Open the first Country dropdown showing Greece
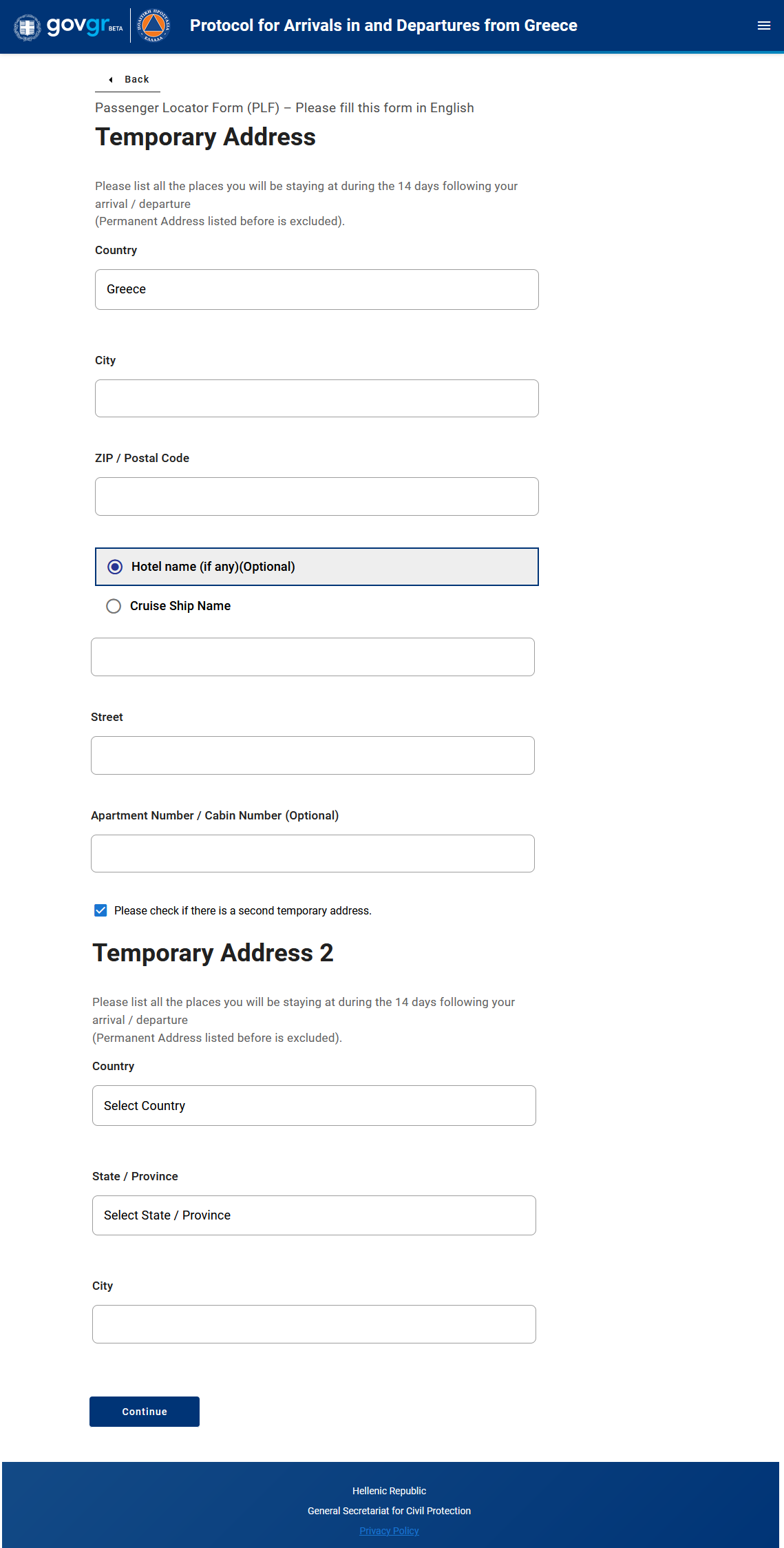784x1548 pixels. pyautogui.click(x=317, y=289)
